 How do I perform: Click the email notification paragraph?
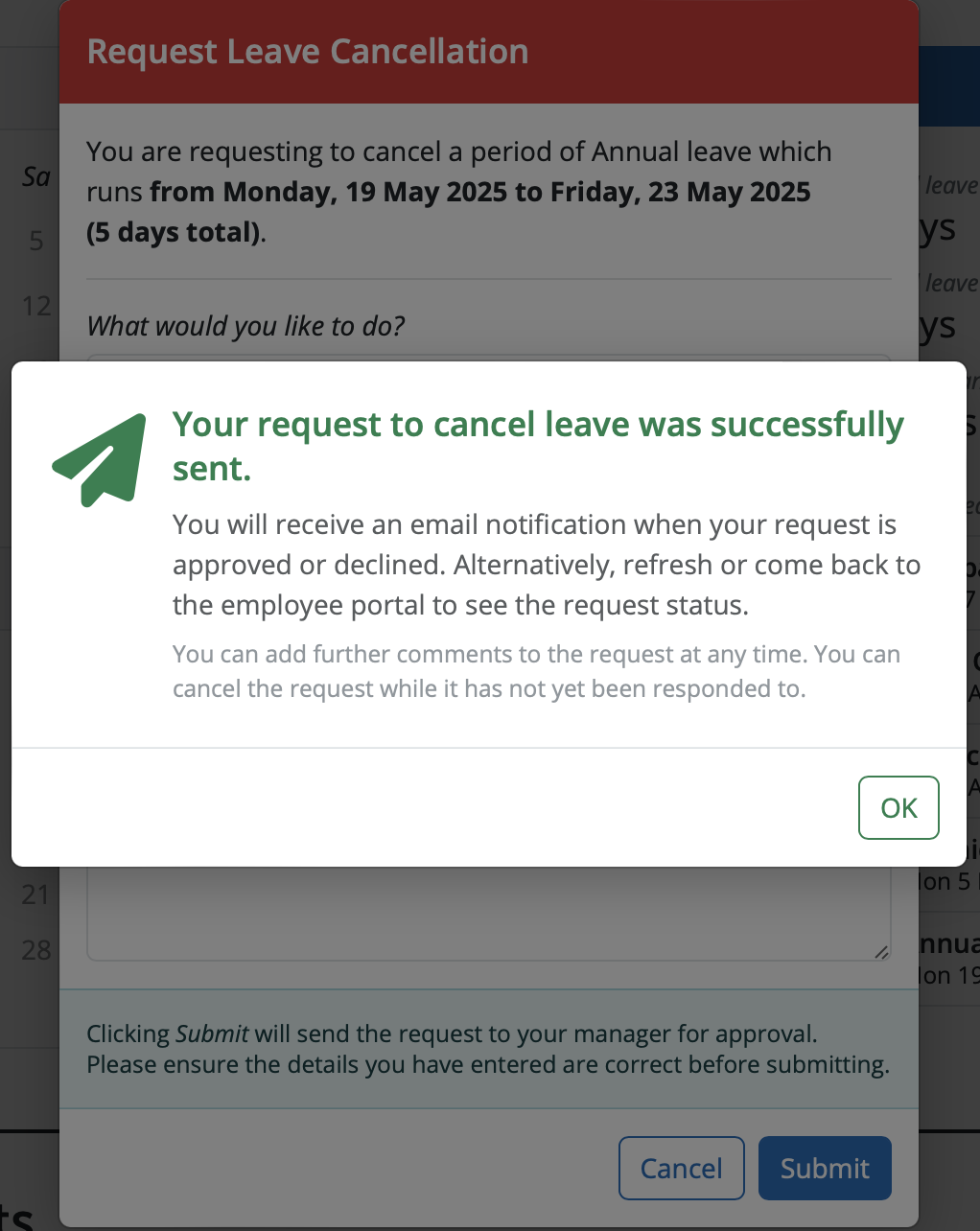(x=547, y=565)
